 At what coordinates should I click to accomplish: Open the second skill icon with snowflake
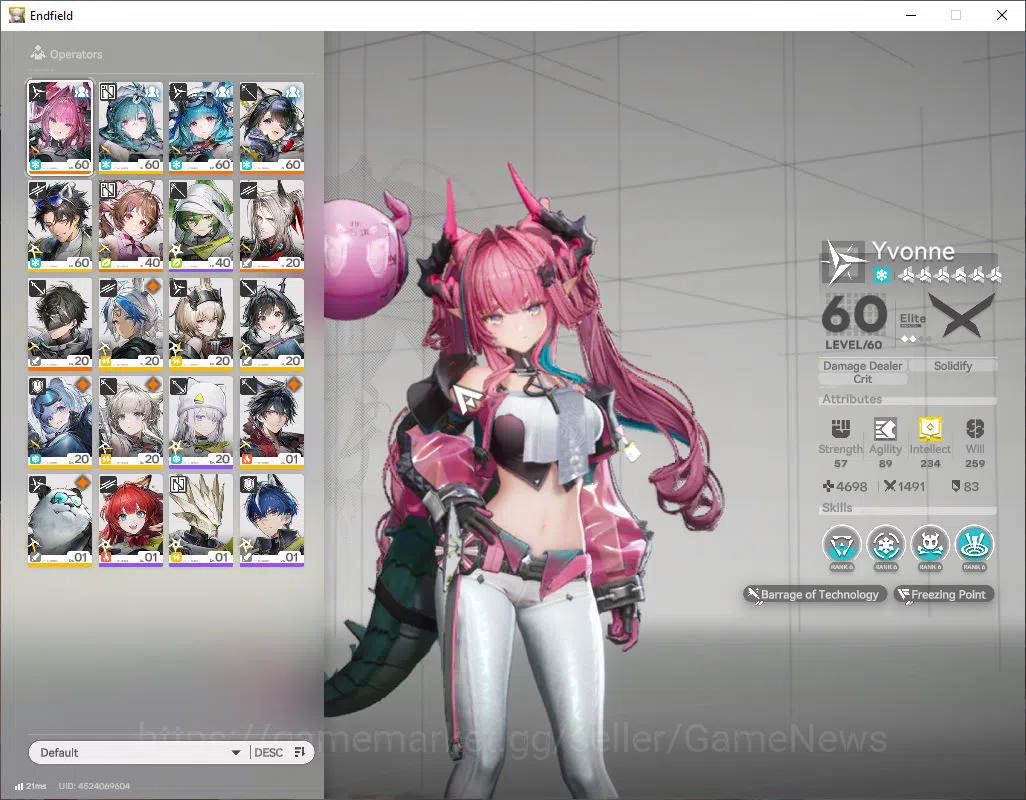pyautogui.click(x=886, y=546)
